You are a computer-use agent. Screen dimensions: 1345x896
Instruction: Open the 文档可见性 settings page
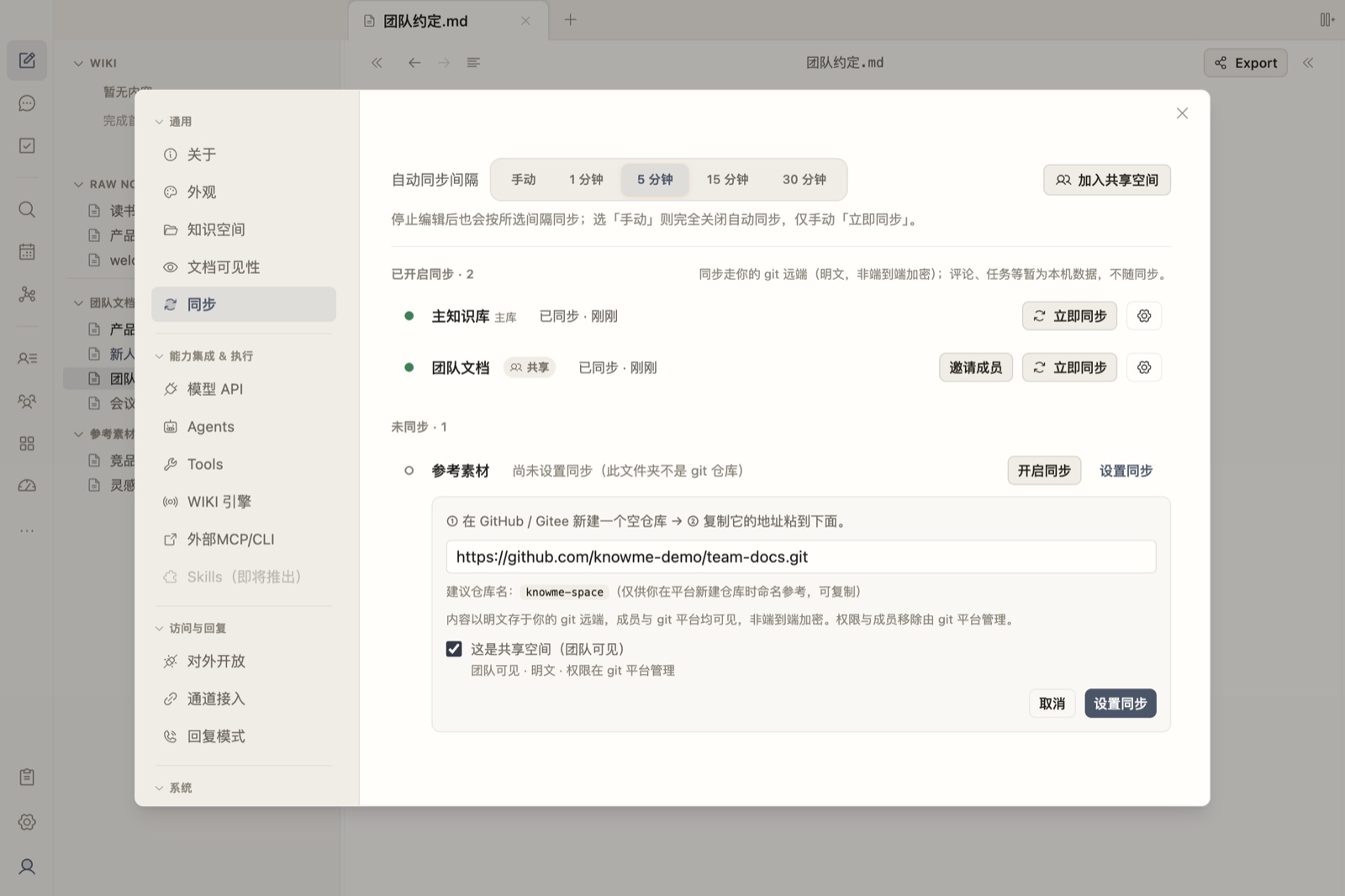tap(244, 267)
